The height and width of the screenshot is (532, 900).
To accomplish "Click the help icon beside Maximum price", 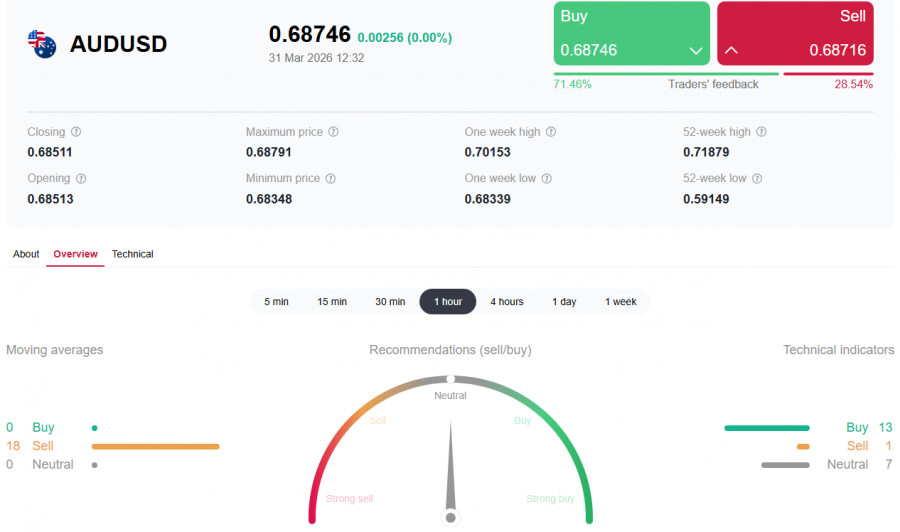I will click(333, 132).
